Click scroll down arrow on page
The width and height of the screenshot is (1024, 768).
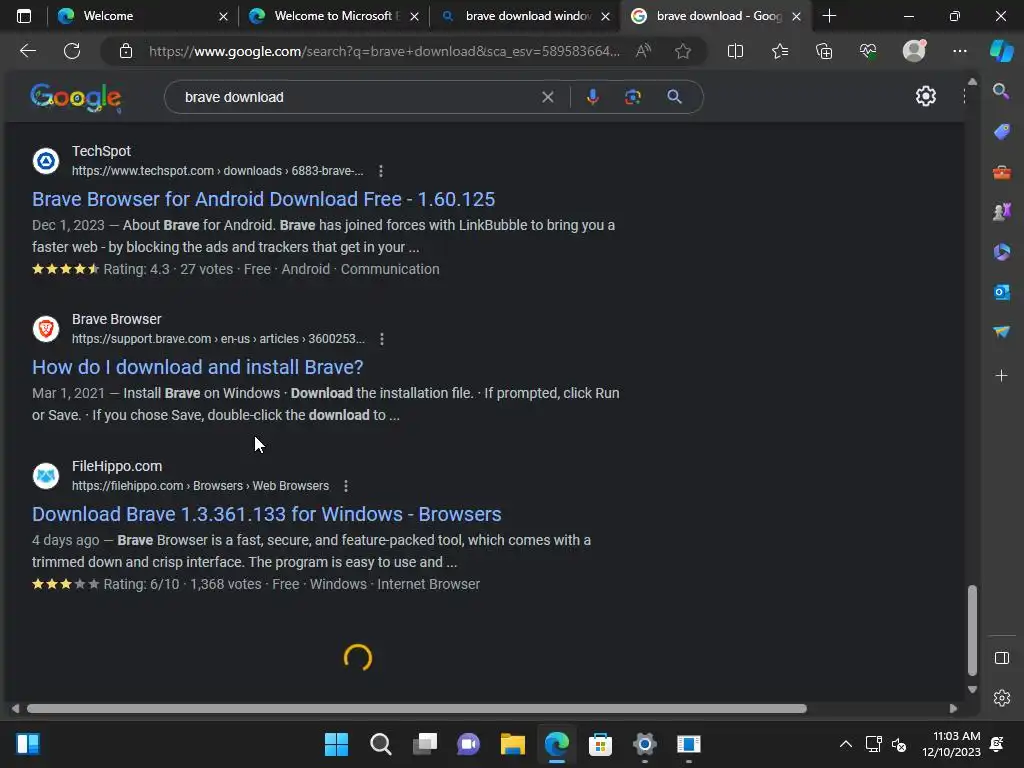tap(972, 689)
